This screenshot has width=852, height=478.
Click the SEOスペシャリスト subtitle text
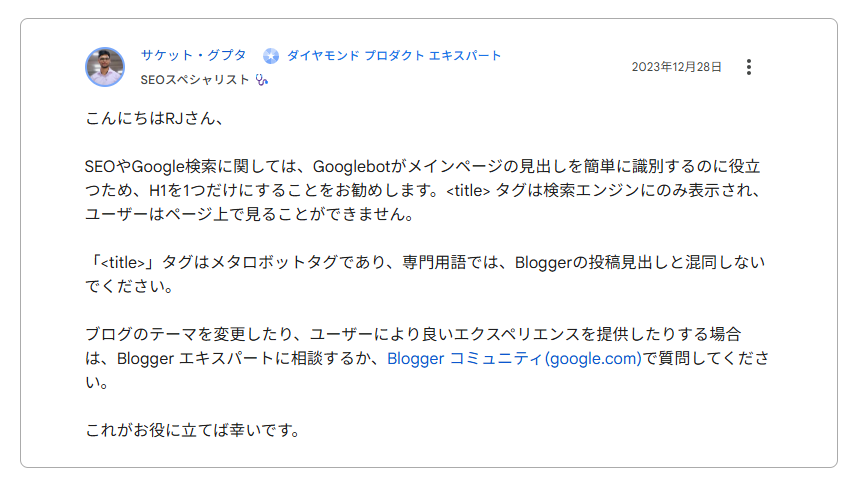195,80
